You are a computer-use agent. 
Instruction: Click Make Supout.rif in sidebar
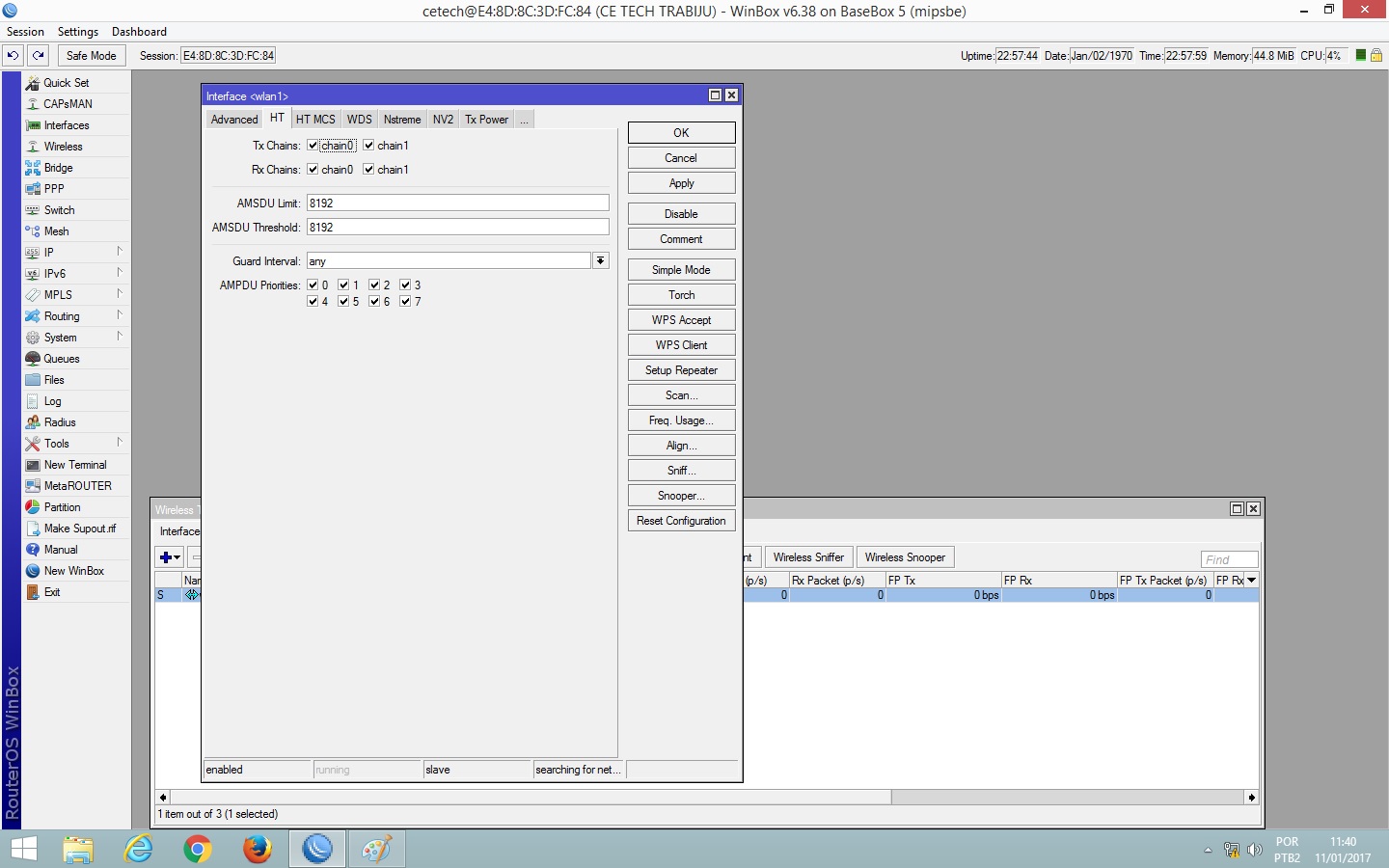pos(79,529)
